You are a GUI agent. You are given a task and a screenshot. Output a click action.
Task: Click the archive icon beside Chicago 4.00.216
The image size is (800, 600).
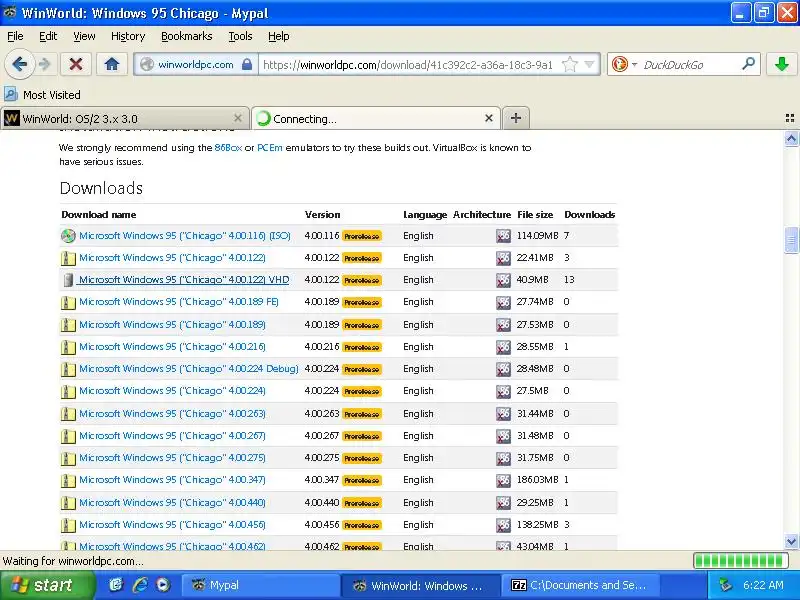coord(68,347)
